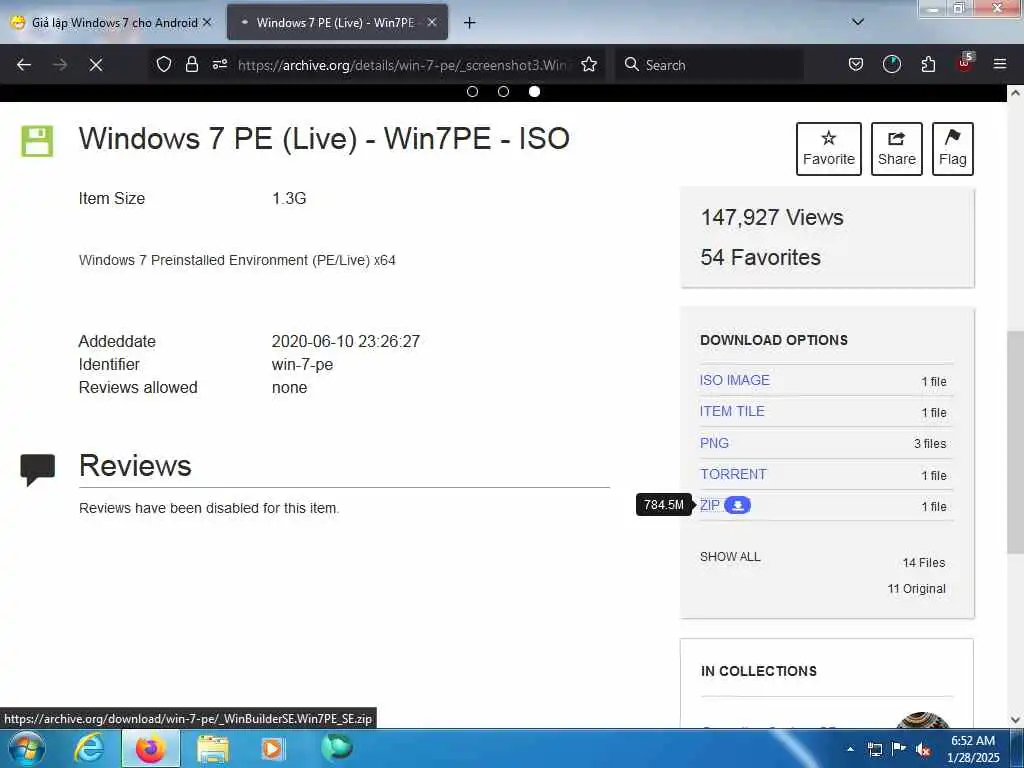Click the blue ZIP download icon
This screenshot has height=768, width=1024.
(x=737, y=505)
